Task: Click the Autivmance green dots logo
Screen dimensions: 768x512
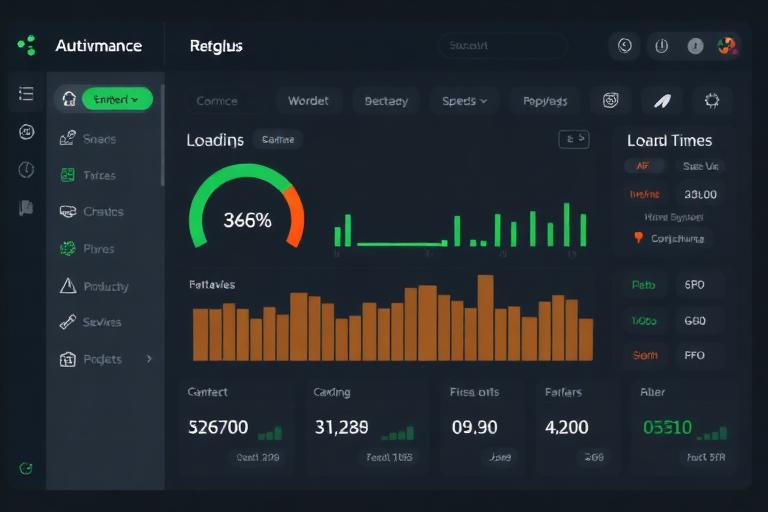Action: pos(27,45)
